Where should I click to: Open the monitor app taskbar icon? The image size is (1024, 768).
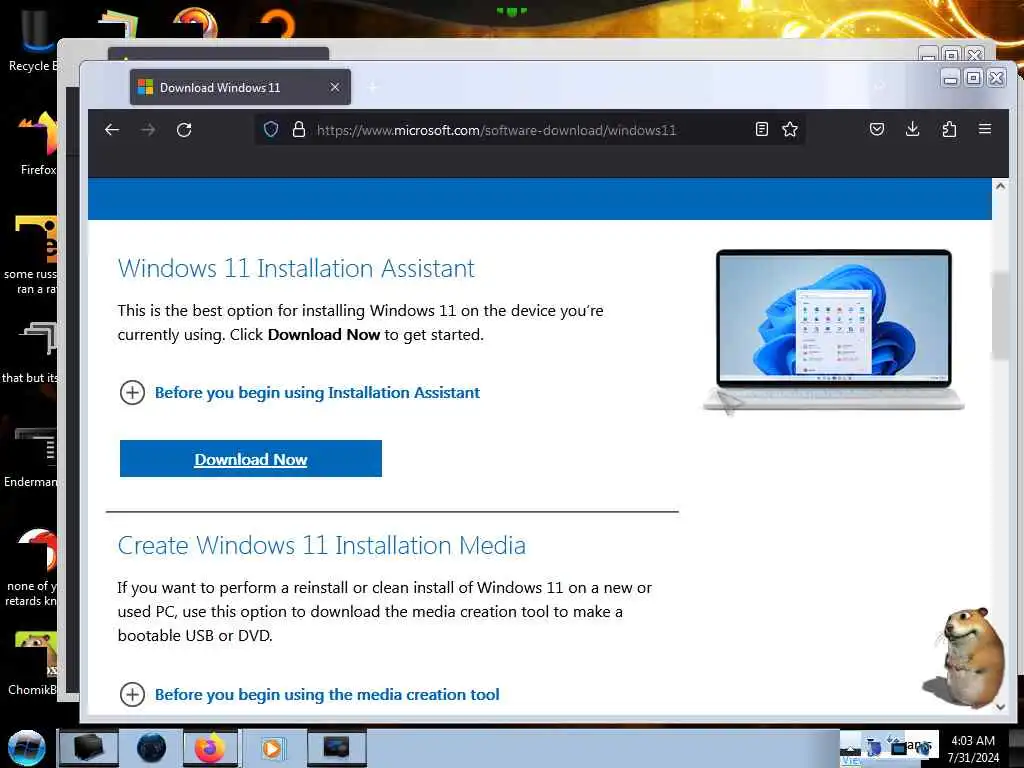coord(336,748)
